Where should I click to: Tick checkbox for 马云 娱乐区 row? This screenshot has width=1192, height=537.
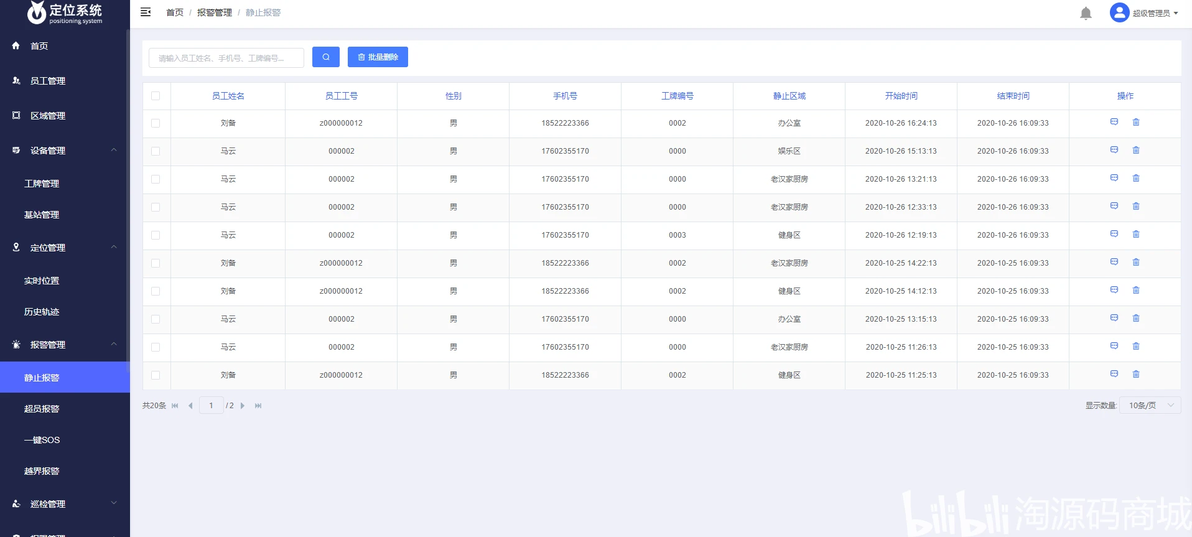(x=156, y=151)
